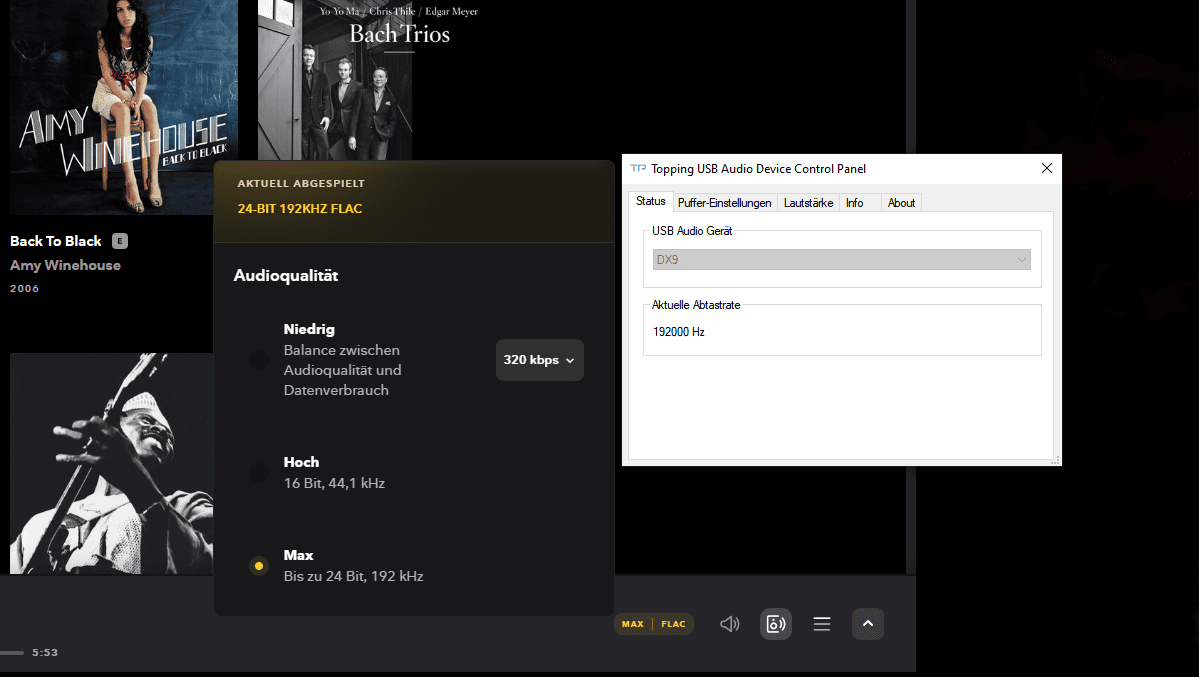
Task: Close the Topping control panel window
Action: pyautogui.click(x=1047, y=168)
